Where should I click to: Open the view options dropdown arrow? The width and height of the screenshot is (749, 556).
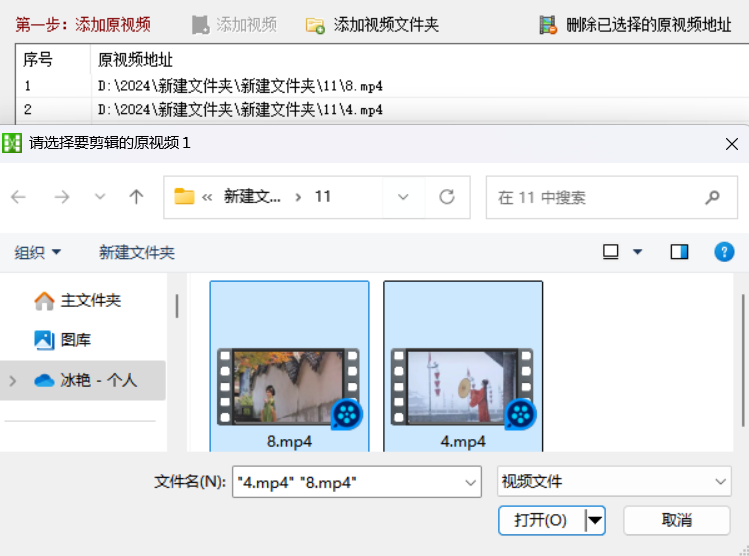click(x=637, y=252)
